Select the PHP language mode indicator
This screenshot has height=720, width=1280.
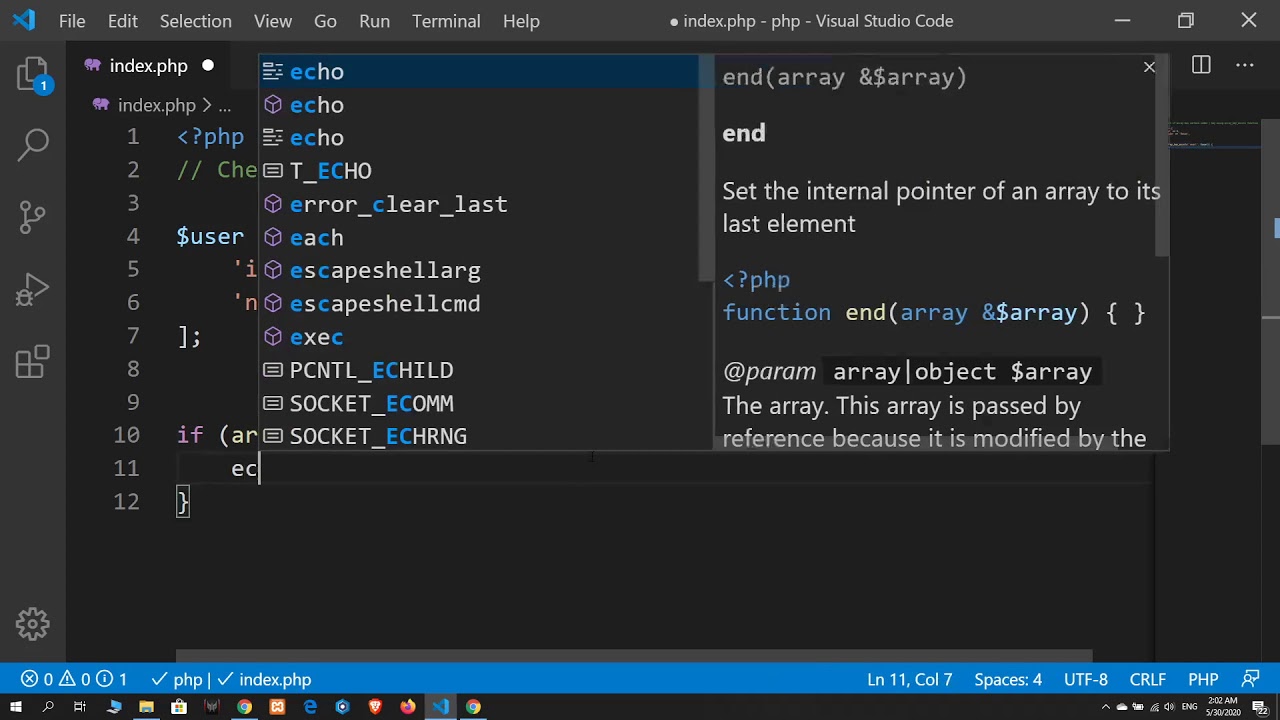(x=1203, y=679)
